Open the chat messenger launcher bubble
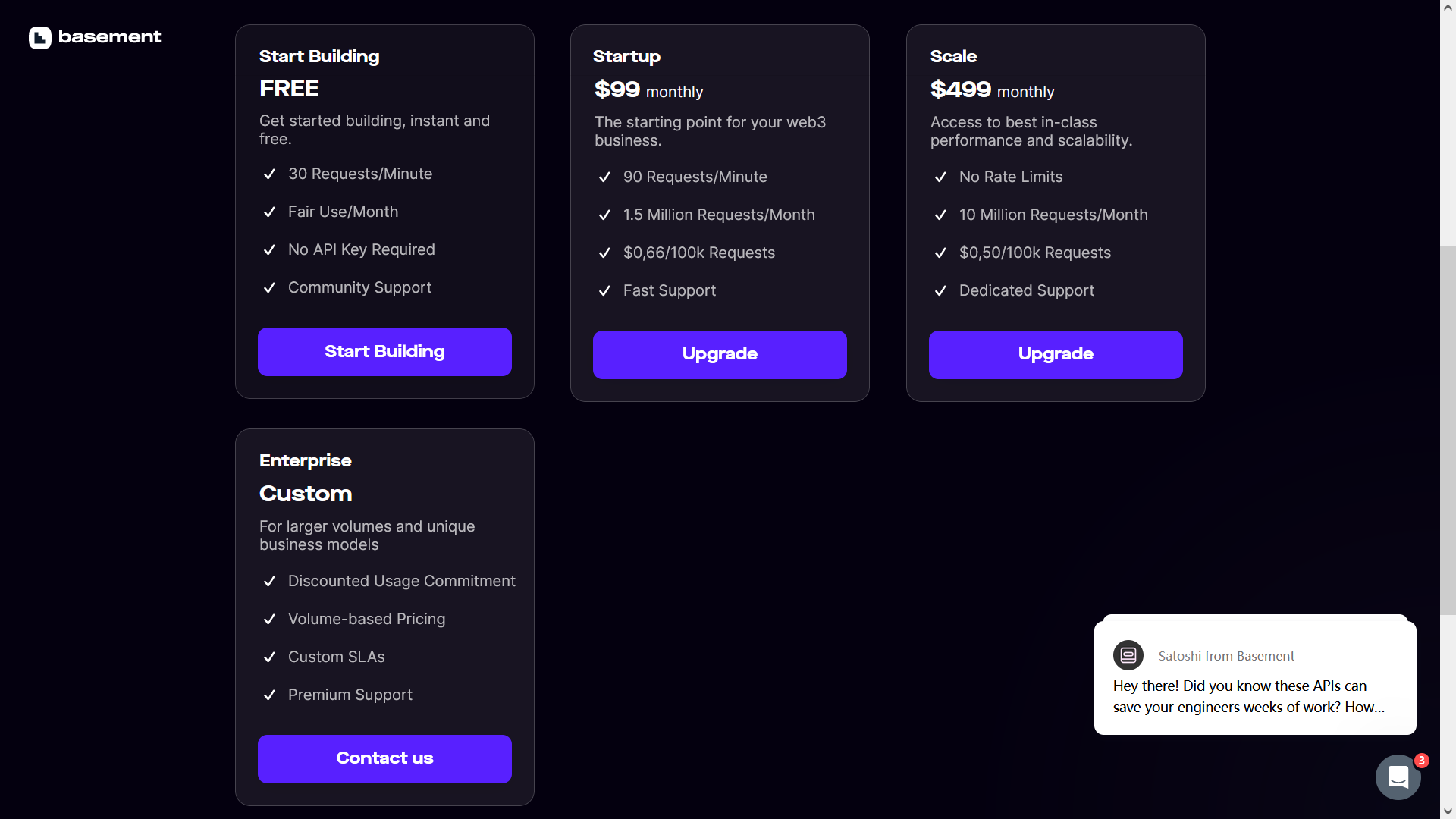The width and height of the screenshot is (1456, 819). [1398, 777]
